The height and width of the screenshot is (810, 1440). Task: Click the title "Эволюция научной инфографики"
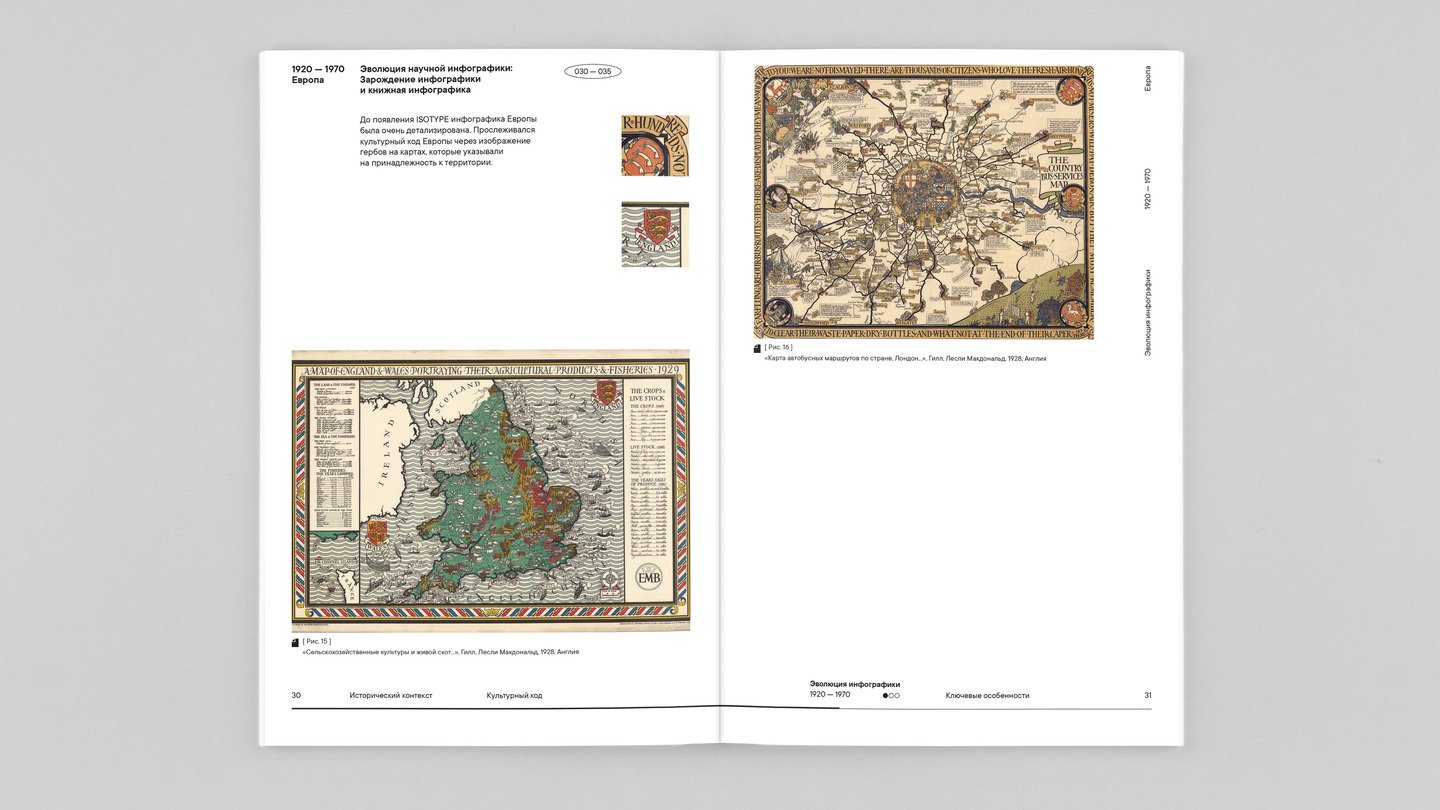[x=436, y=68]
